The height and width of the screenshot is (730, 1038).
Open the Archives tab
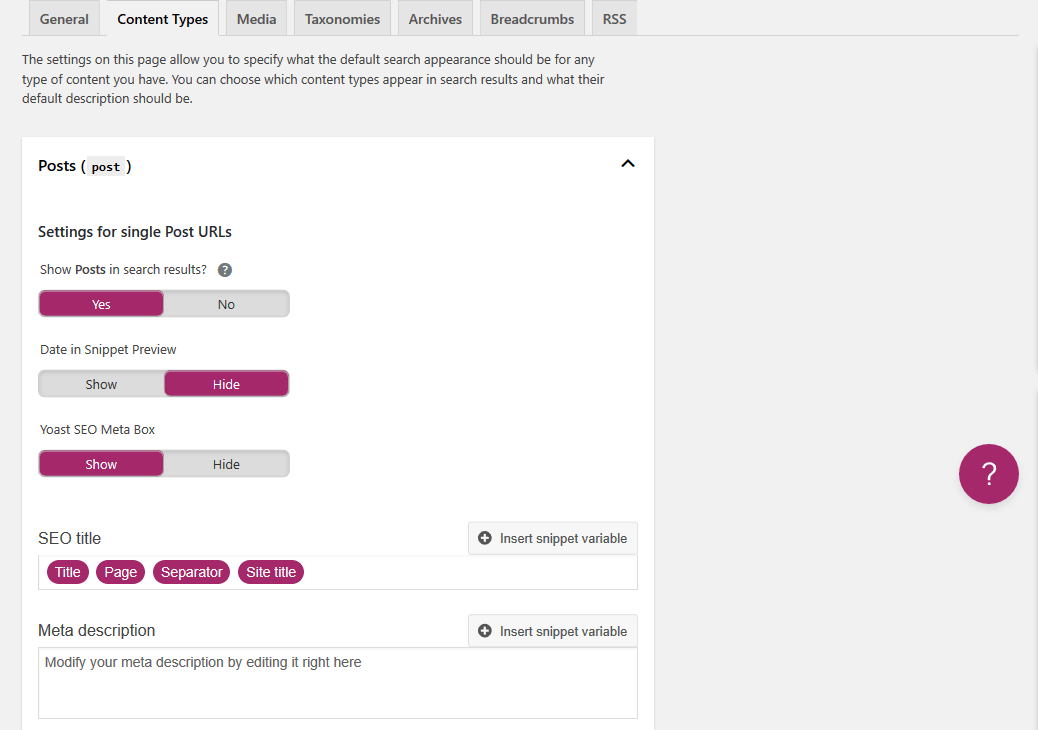[435, 19]
